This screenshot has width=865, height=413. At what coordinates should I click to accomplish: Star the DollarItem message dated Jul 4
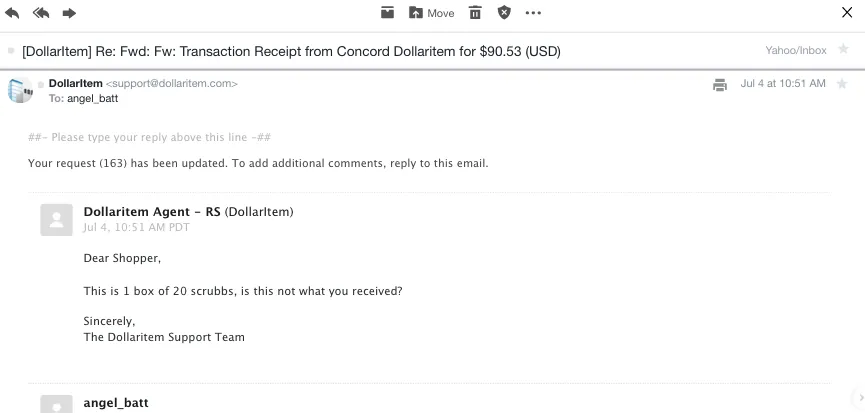pyautogui.click(x=844, y=84)
